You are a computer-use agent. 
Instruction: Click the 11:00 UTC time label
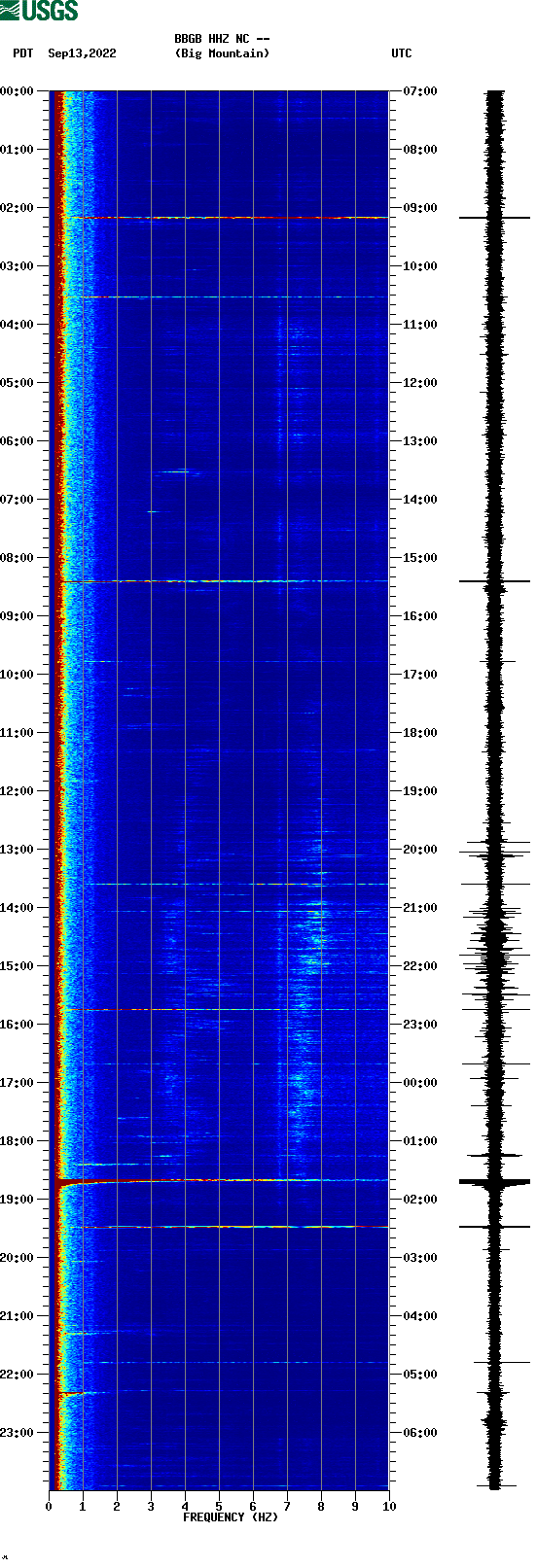(419, 325)
